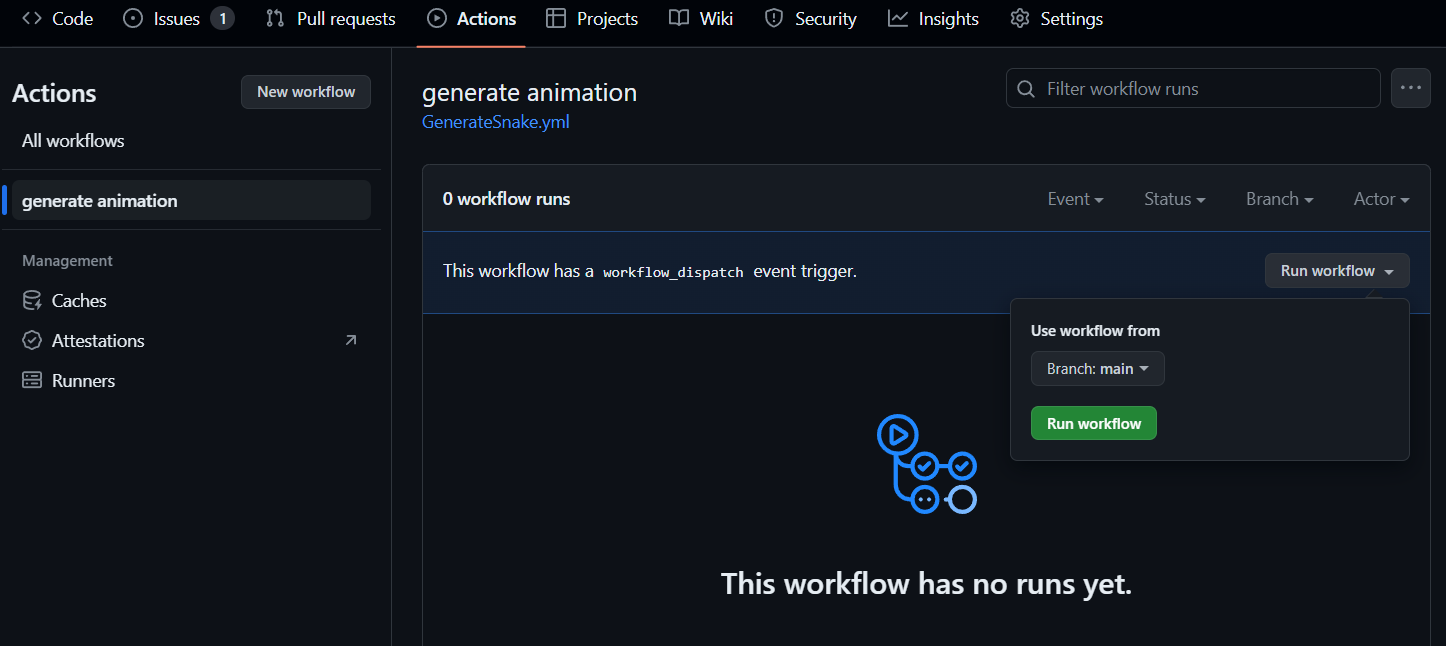This screenshot has width=1446, height=646.
Task: Click the Actions play-circle icon
Action: pyautogui.click(x=436, y=18)
